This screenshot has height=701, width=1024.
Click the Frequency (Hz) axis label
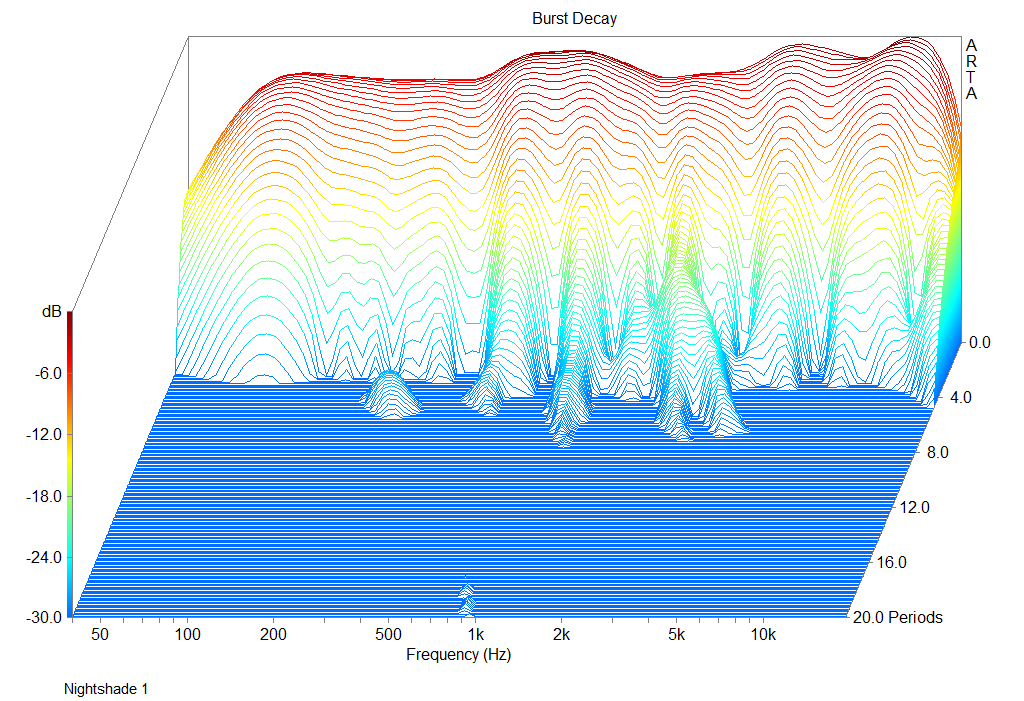tap(458, 655)
